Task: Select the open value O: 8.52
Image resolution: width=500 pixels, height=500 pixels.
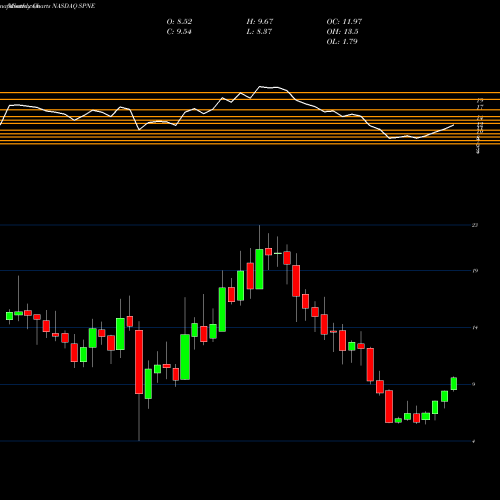Action: click(x=179, y=22)
